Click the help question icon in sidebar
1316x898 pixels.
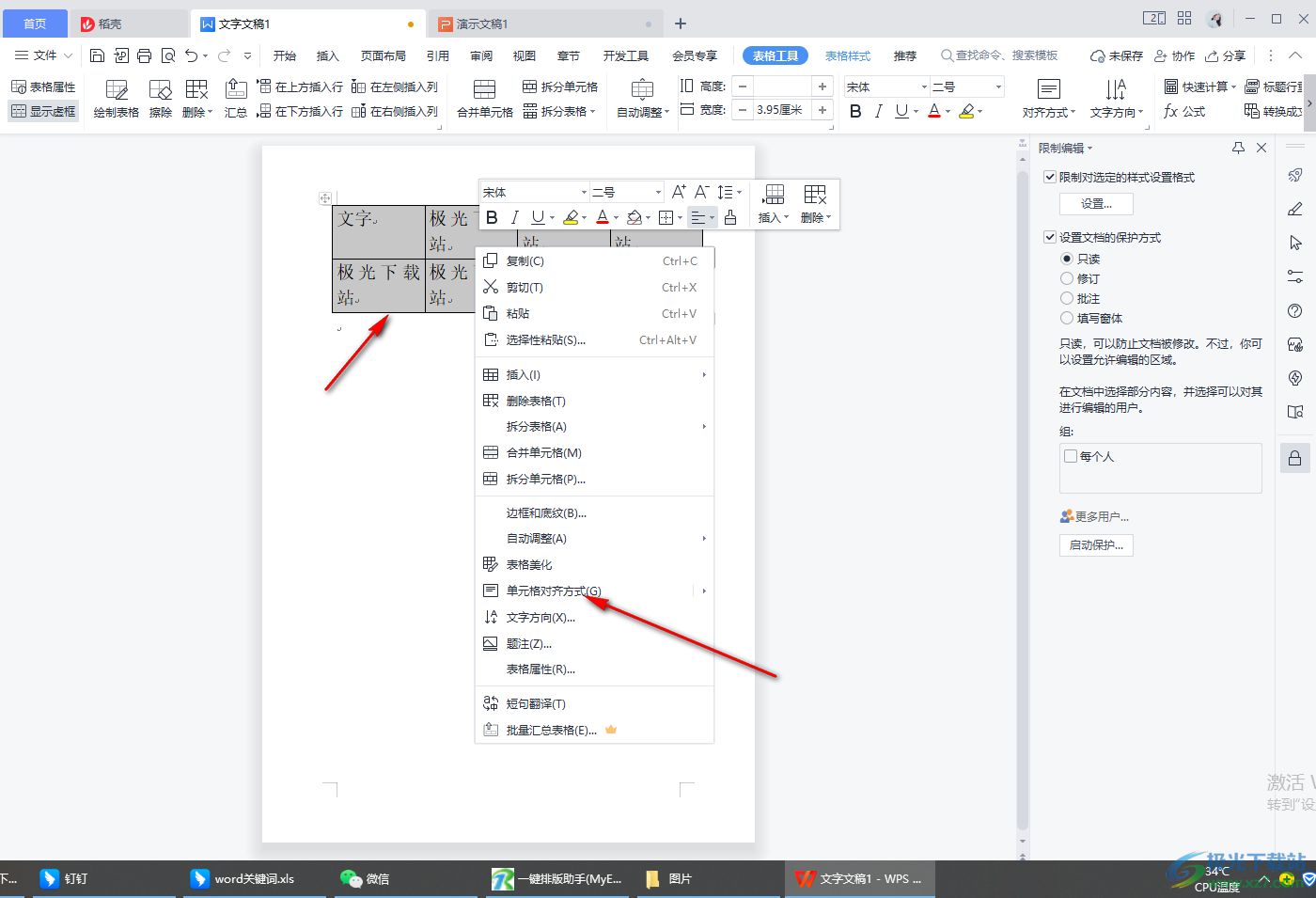[1295, 311]
